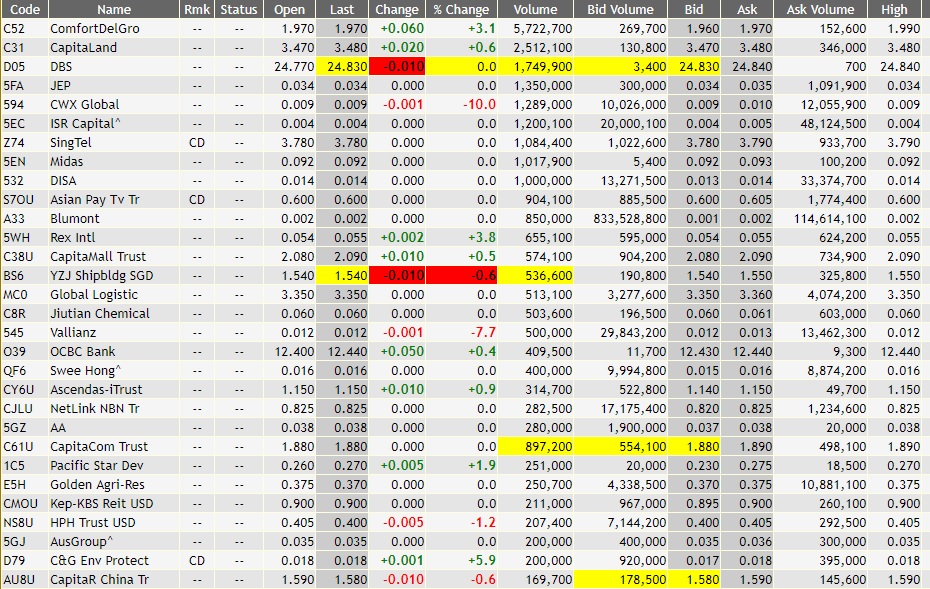
Task: Click CWX Global % change -10.0
Action: (x=479, y=104)
